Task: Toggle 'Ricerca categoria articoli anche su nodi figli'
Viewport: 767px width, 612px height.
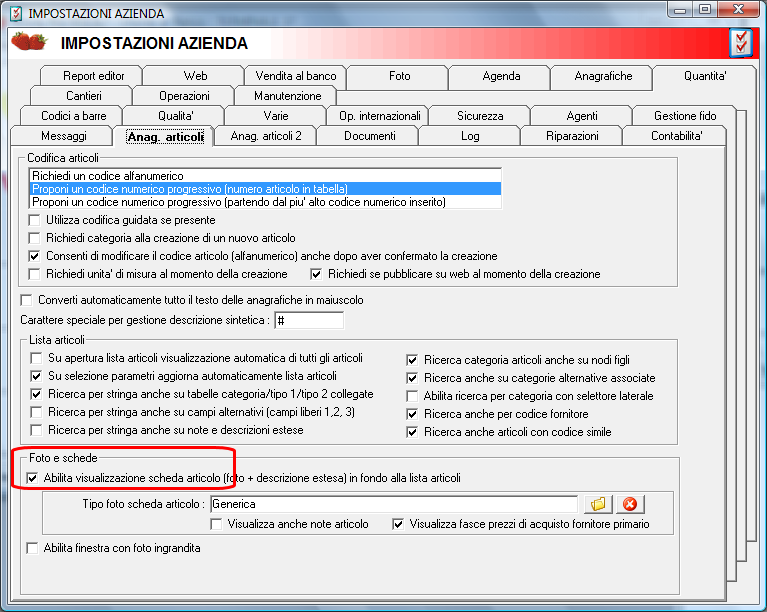Action: (412, 360)
